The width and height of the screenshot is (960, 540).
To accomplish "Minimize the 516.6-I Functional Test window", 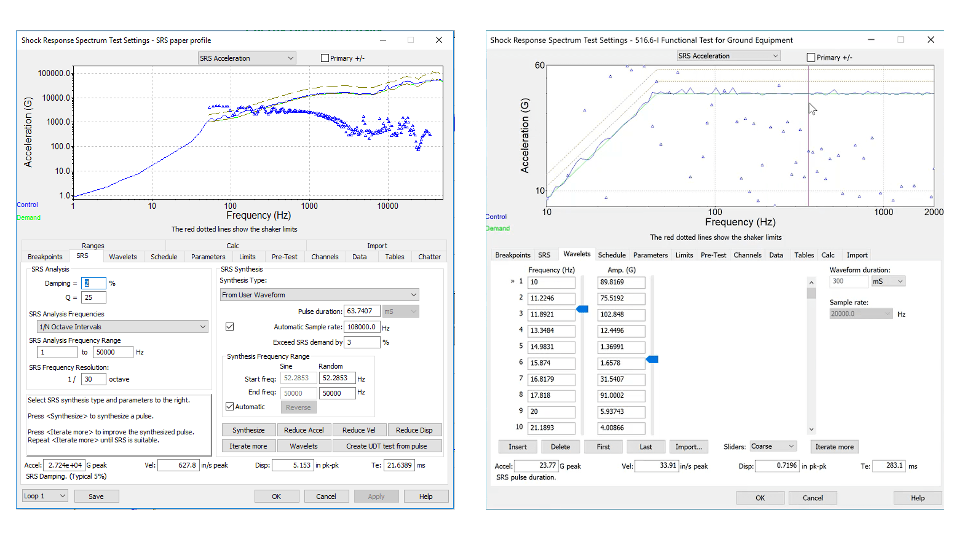I will (871, 39).
